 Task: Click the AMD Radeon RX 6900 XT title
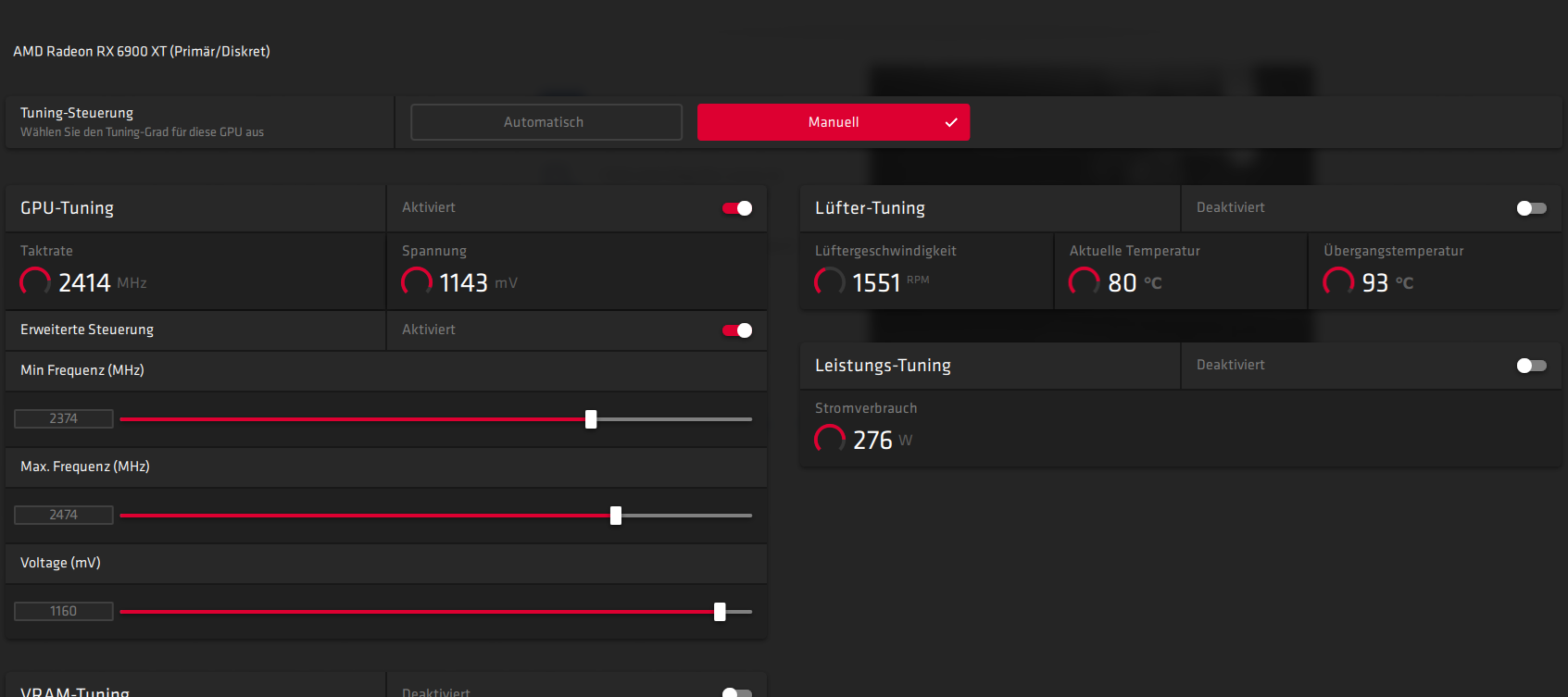pos(142,52)
